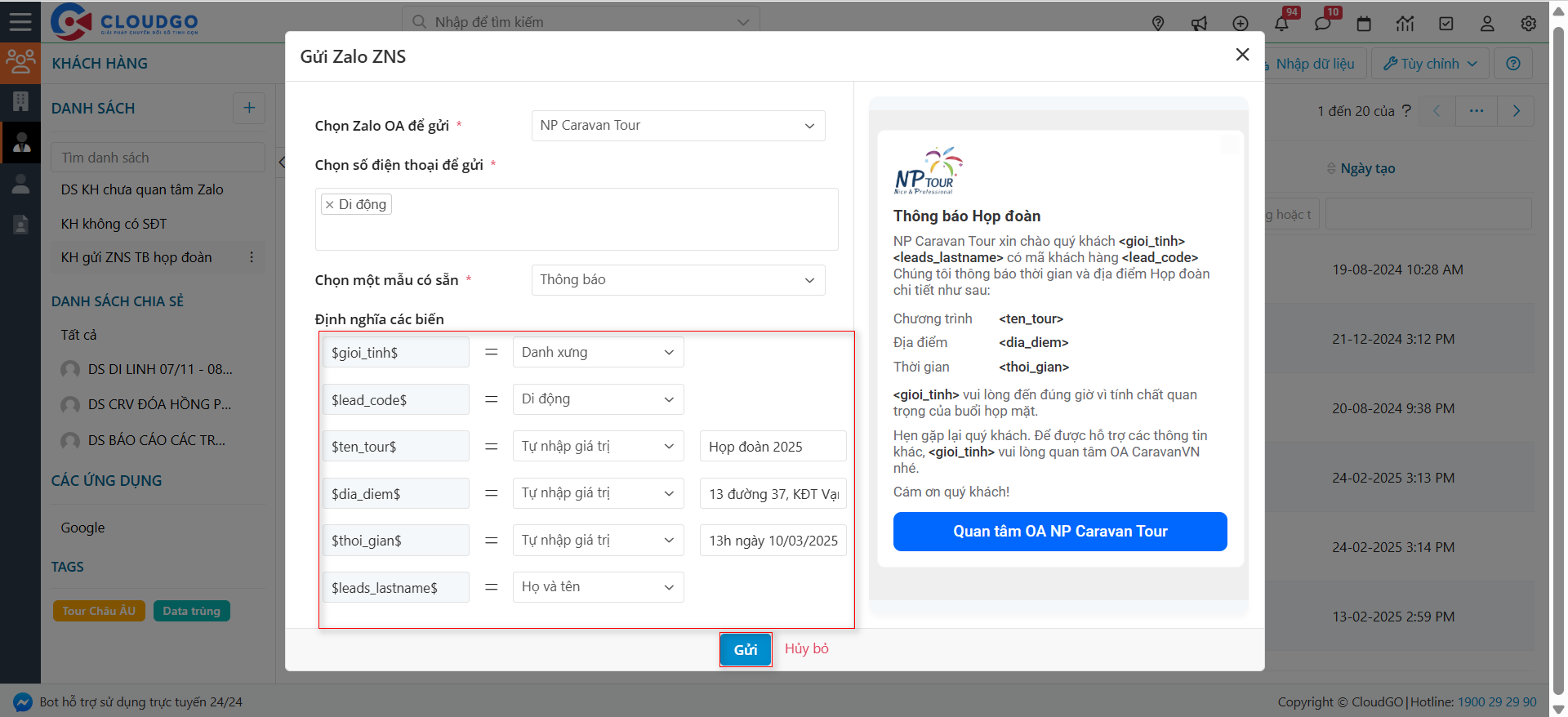Select the building company sidebar icon
Image resolution: width=1568 pixels, height=717 pixels.
coord(20,101)
